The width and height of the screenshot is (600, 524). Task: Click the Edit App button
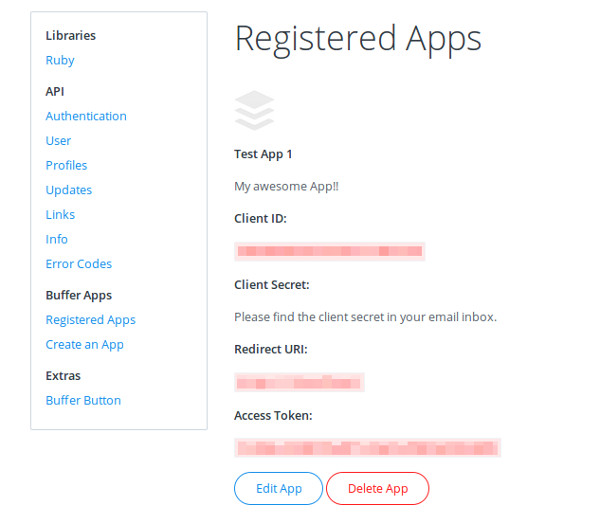pos(279,488)
